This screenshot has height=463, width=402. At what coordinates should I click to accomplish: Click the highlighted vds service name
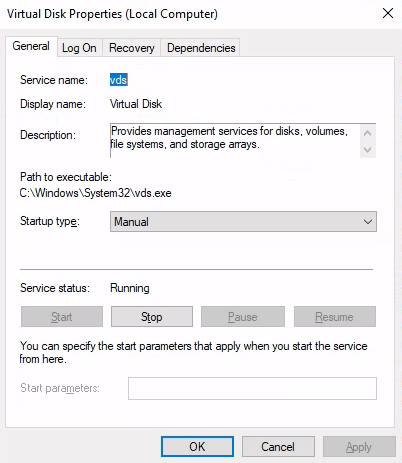119,80
